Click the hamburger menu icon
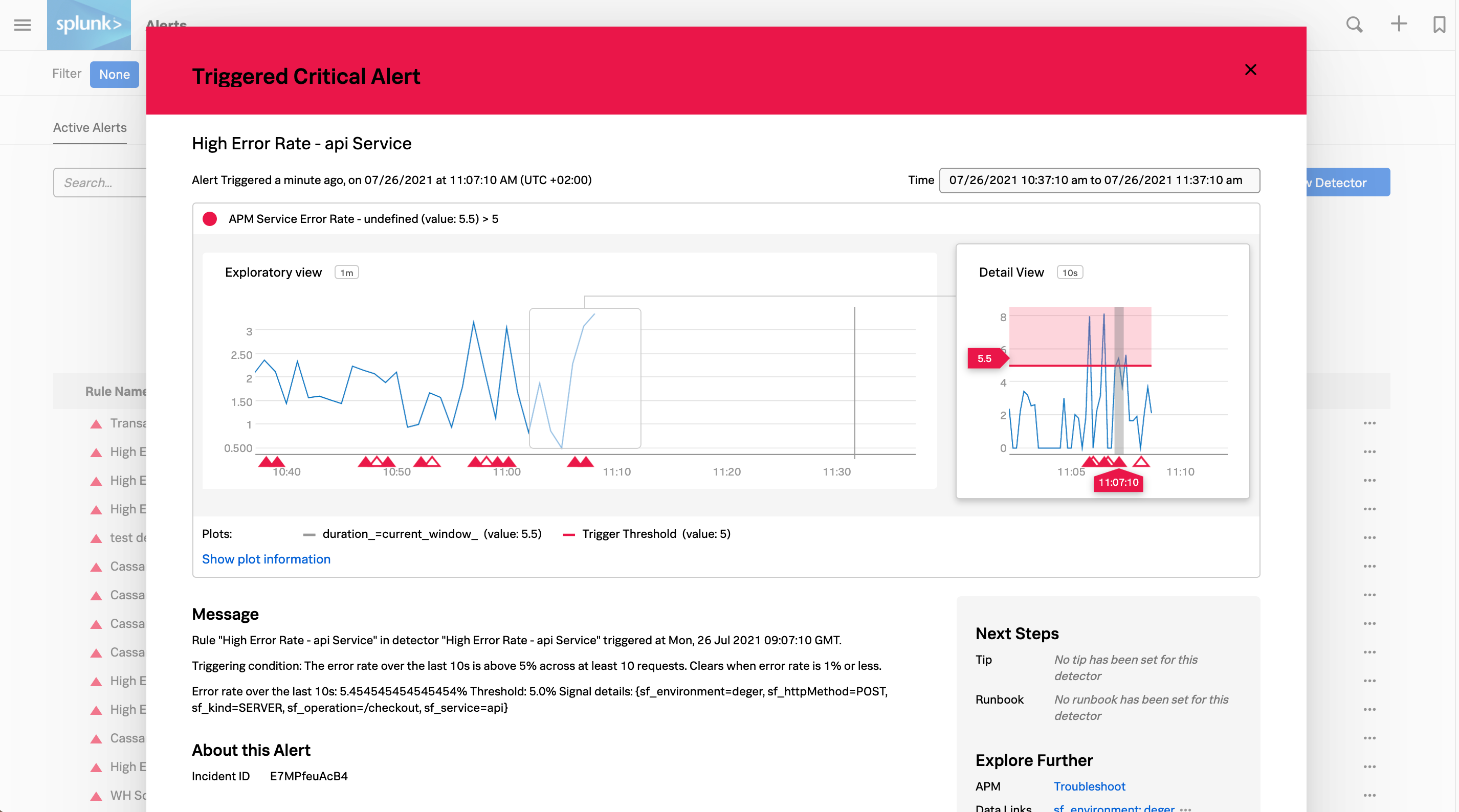Screen dimensions: 1459x812 (23, 23)
